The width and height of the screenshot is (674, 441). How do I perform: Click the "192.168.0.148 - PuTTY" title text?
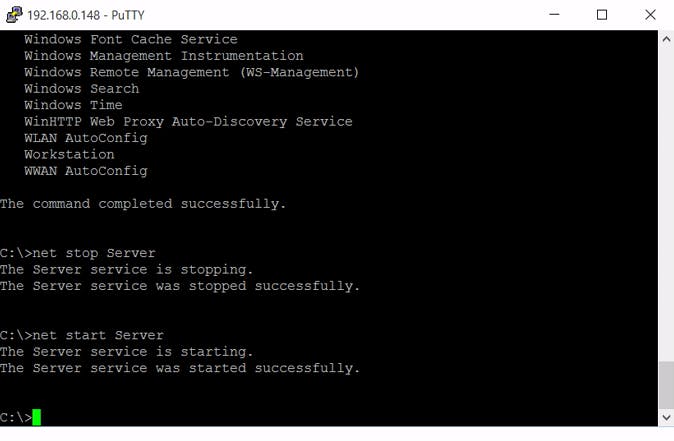click(83, 15)
